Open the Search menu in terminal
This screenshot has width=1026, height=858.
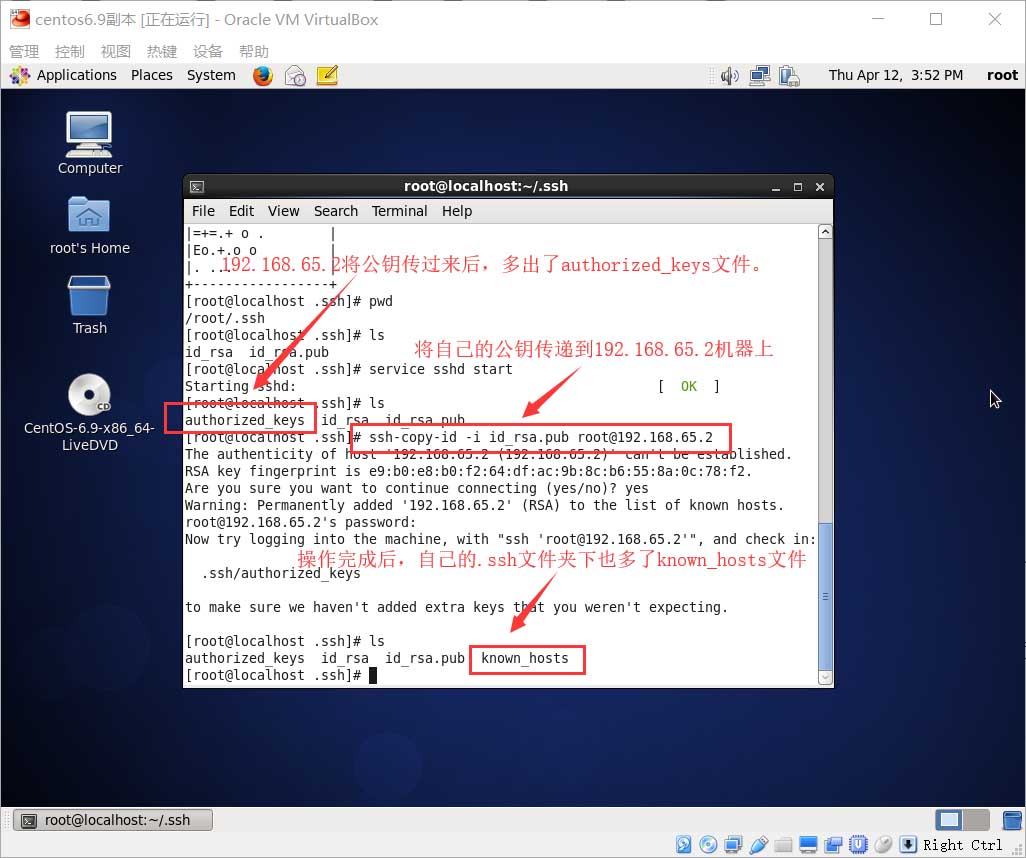tap(335, 211)
